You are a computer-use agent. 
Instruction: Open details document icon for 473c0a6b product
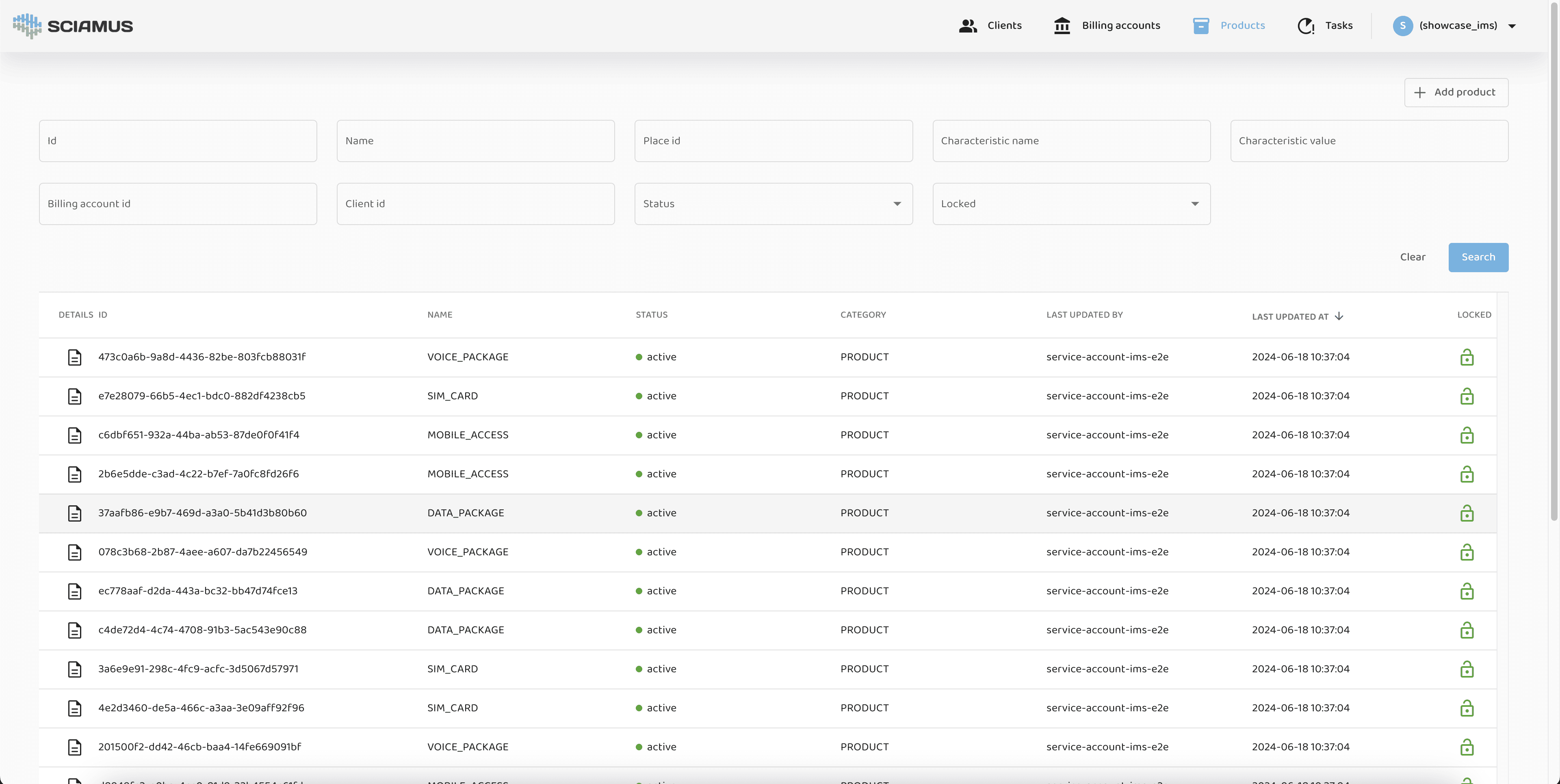pyautogui.click(x=74, y=357)
